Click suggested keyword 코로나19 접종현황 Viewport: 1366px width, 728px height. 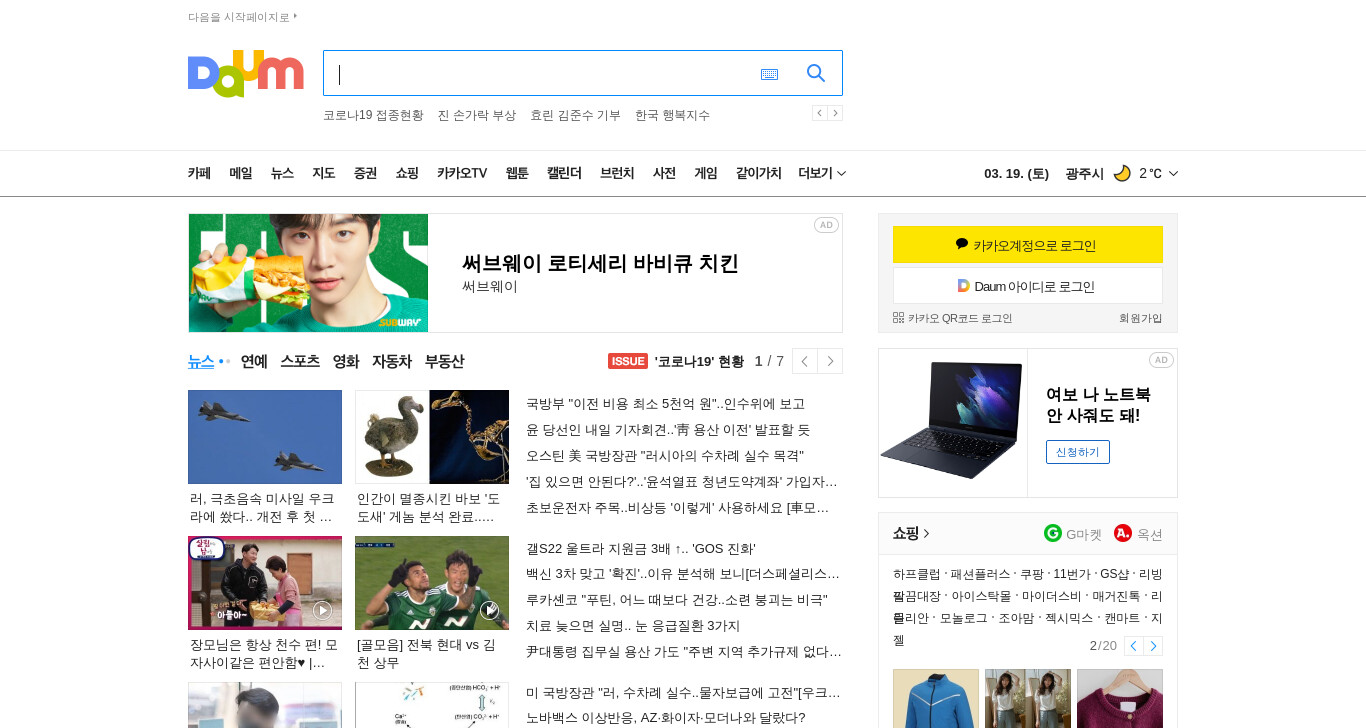[373, 115]
